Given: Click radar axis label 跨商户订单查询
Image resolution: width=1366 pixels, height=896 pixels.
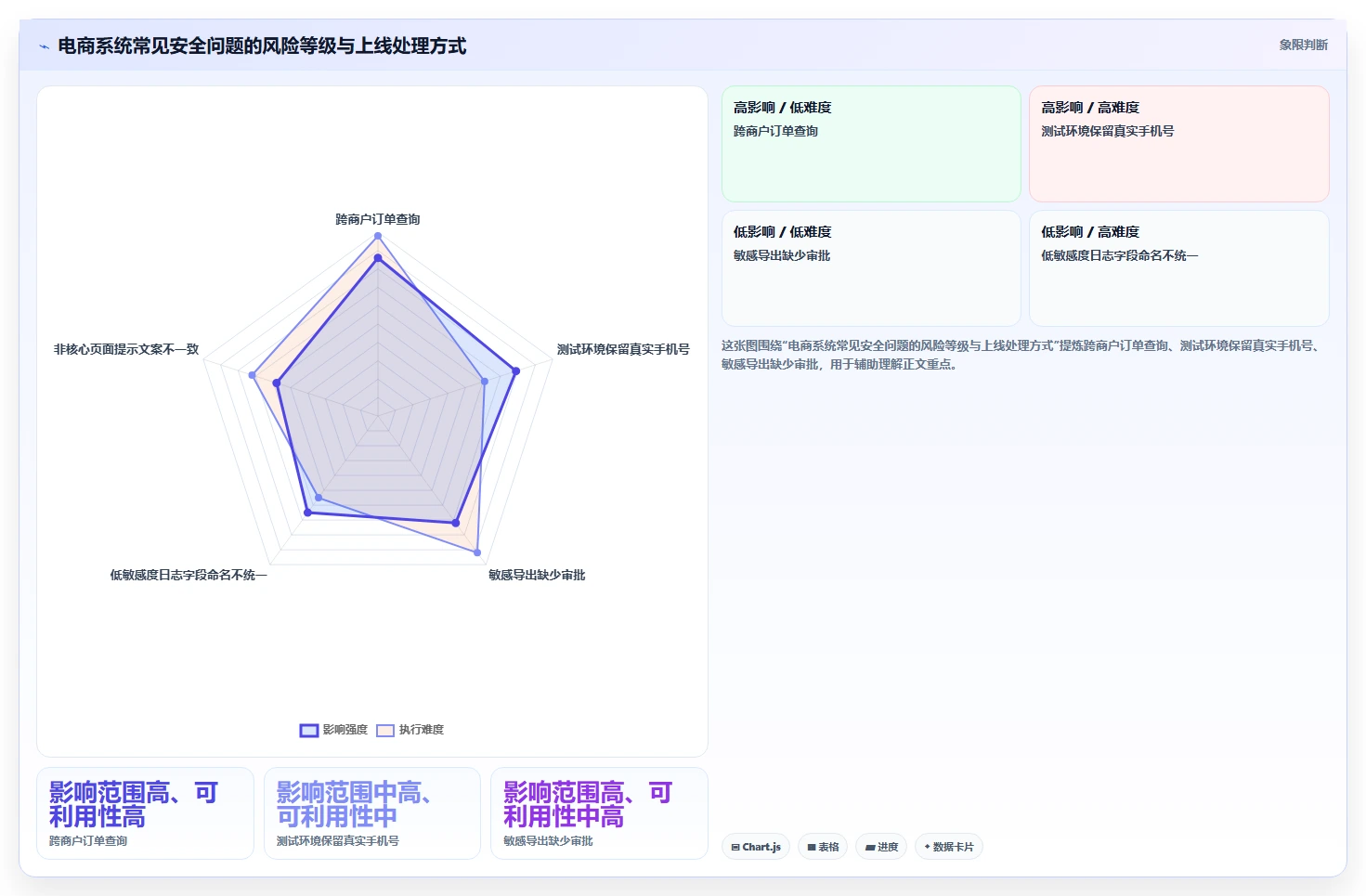Looking at the screenshot, I should click(x=378, y=219).
